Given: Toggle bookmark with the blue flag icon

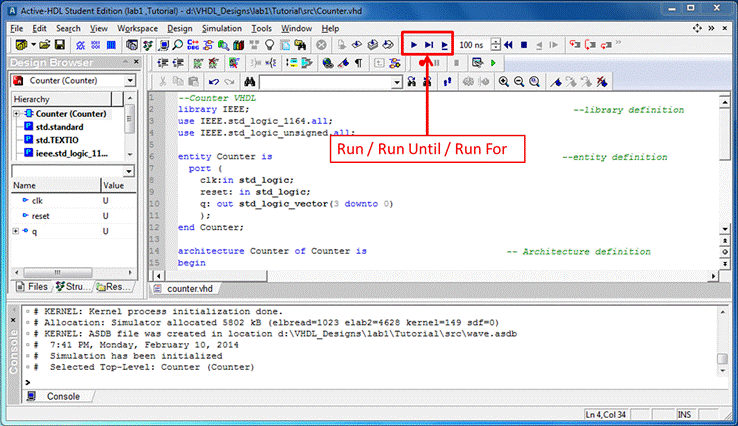Looking at the screenshot, I should point(556,82).
